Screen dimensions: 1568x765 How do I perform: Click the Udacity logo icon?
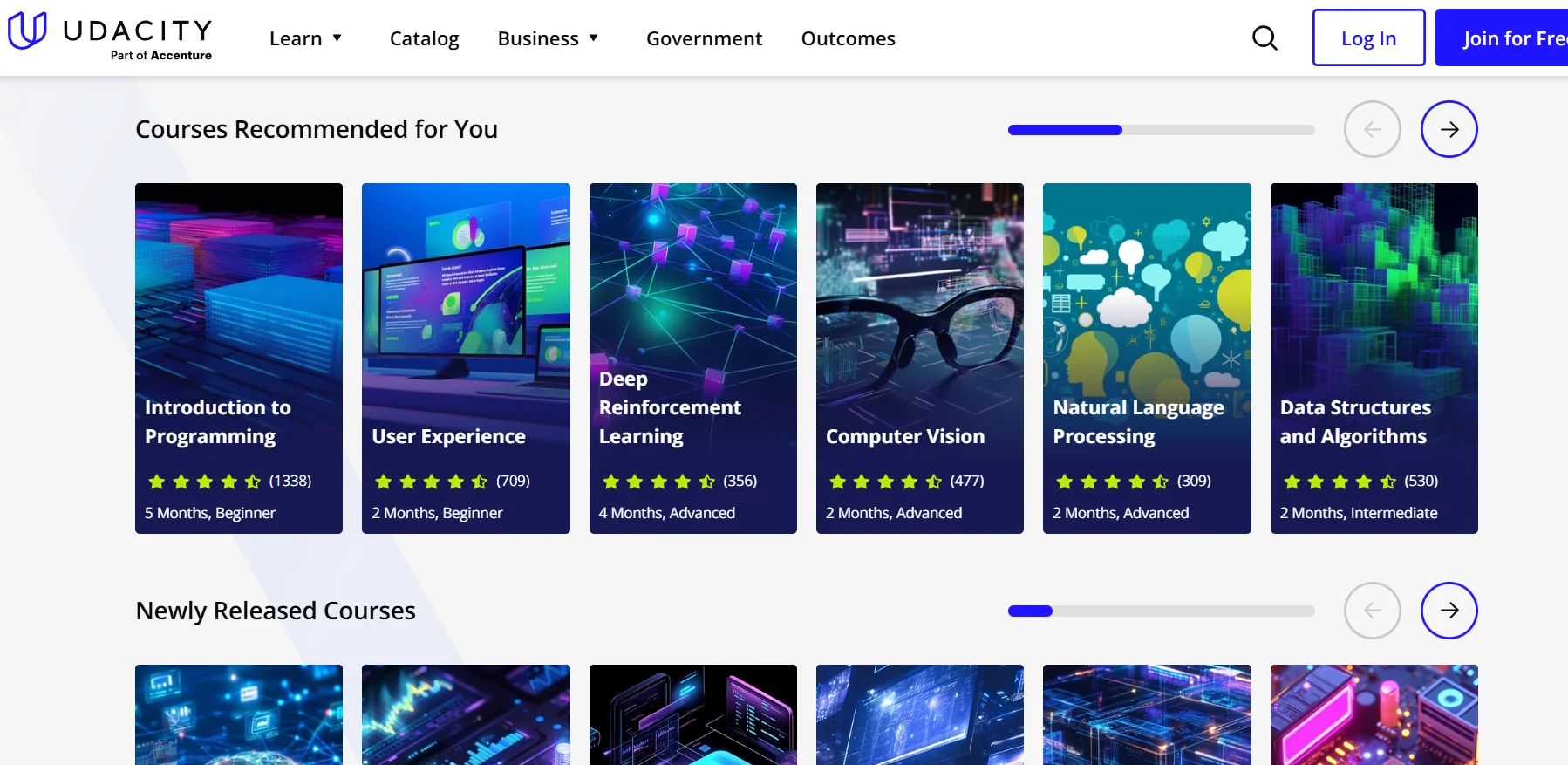click(x=27, y=31)
